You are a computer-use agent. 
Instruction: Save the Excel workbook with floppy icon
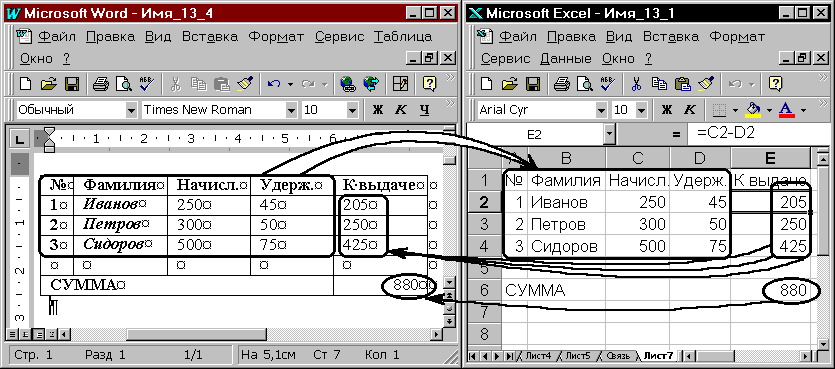pos(533,84)
